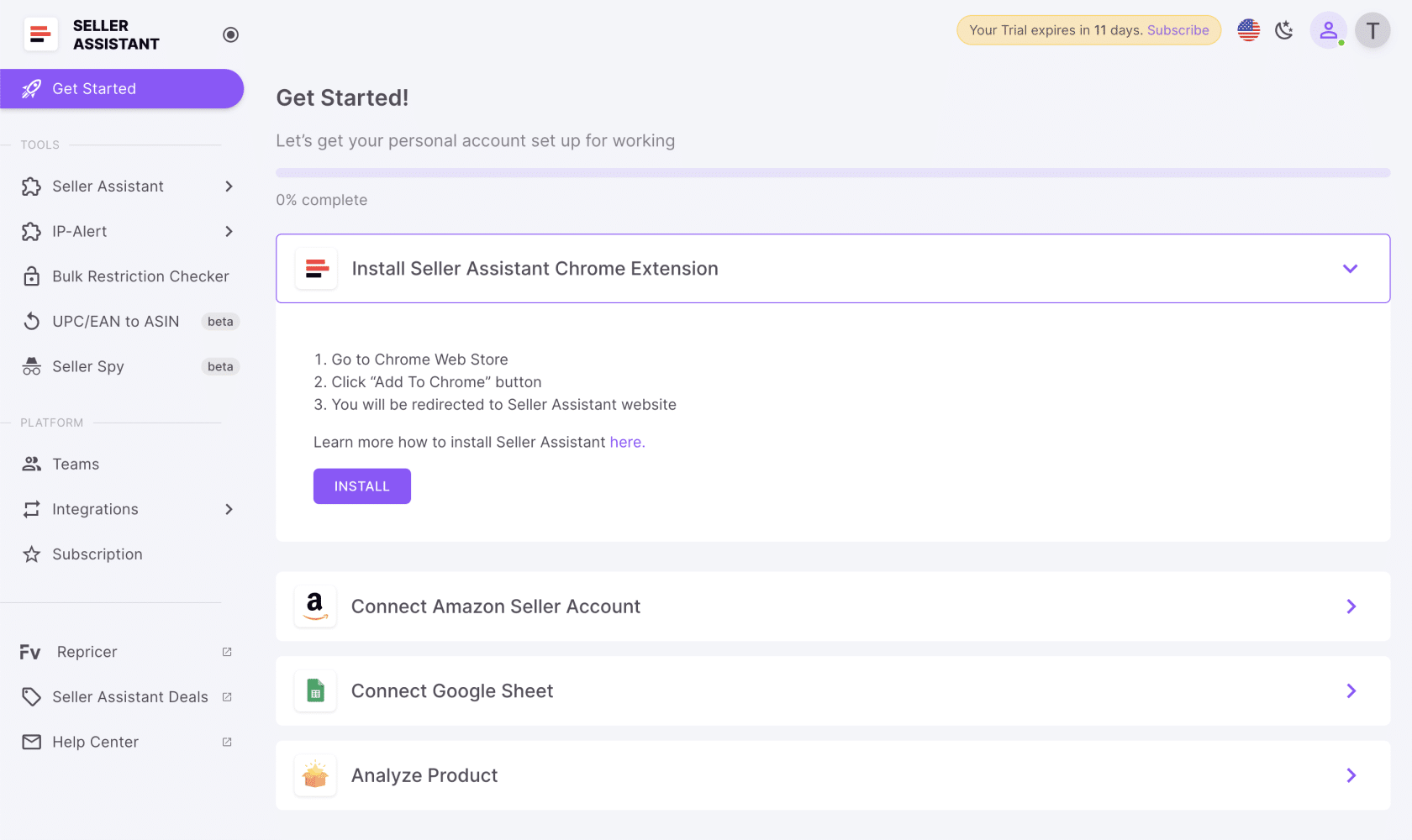Click the "Go to Chrome Web Store" step
Viewport: 1412px width, 840px height.
tap(419, 360)
